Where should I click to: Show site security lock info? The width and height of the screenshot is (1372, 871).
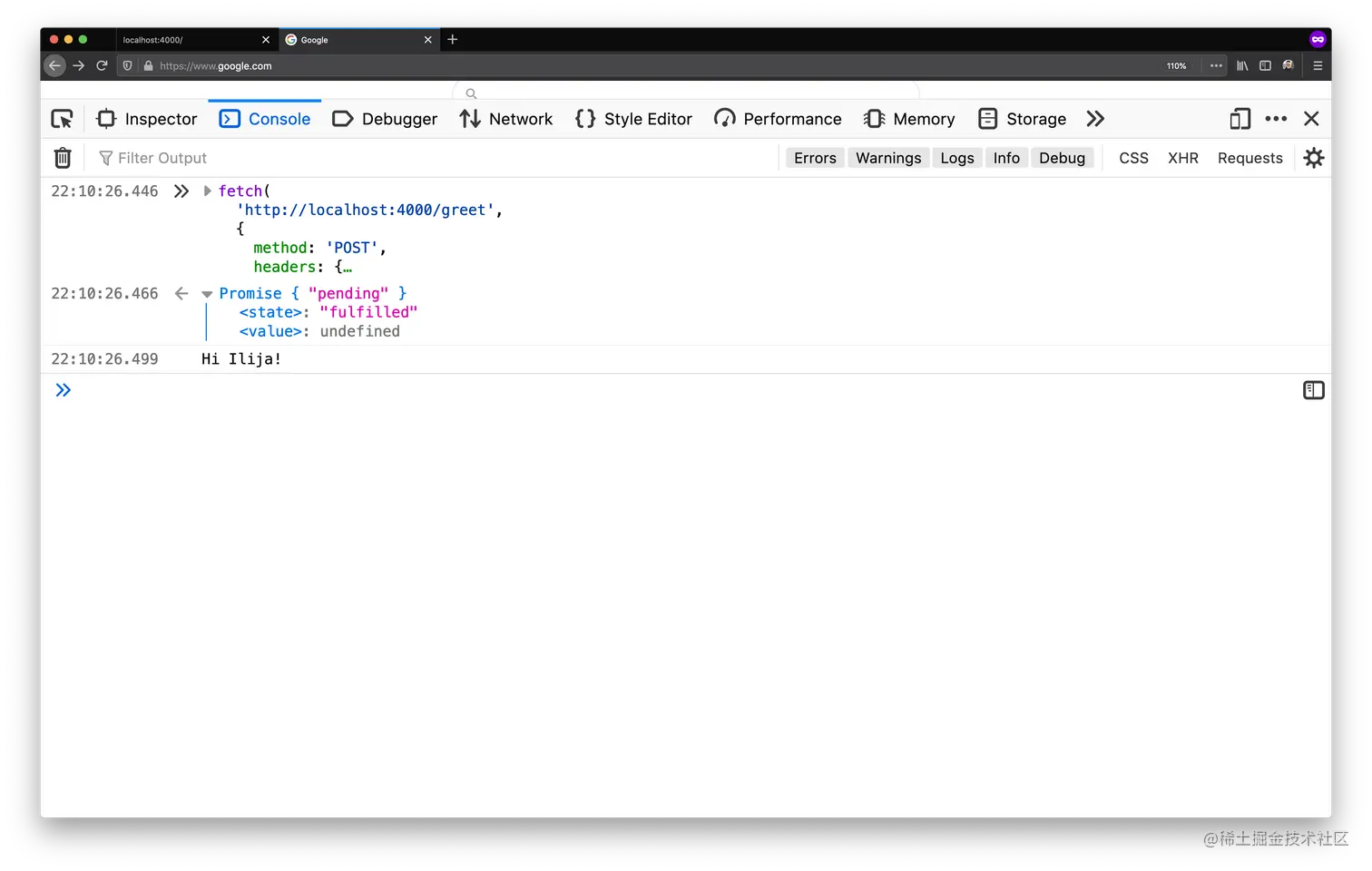[x=148, y=65]
